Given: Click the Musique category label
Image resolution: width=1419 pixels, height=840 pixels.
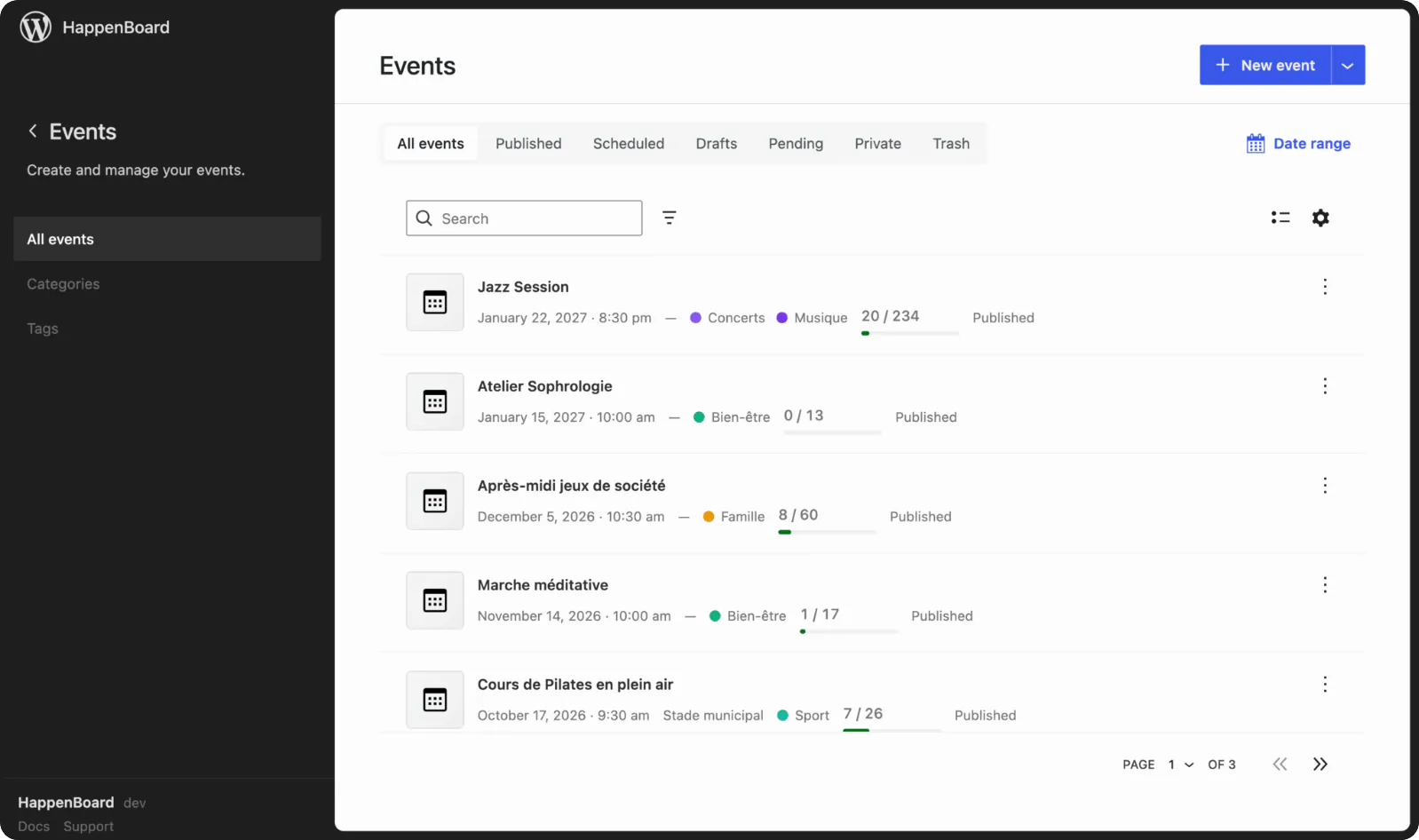Looking at the screenshot, I should [x=812, y=318].
